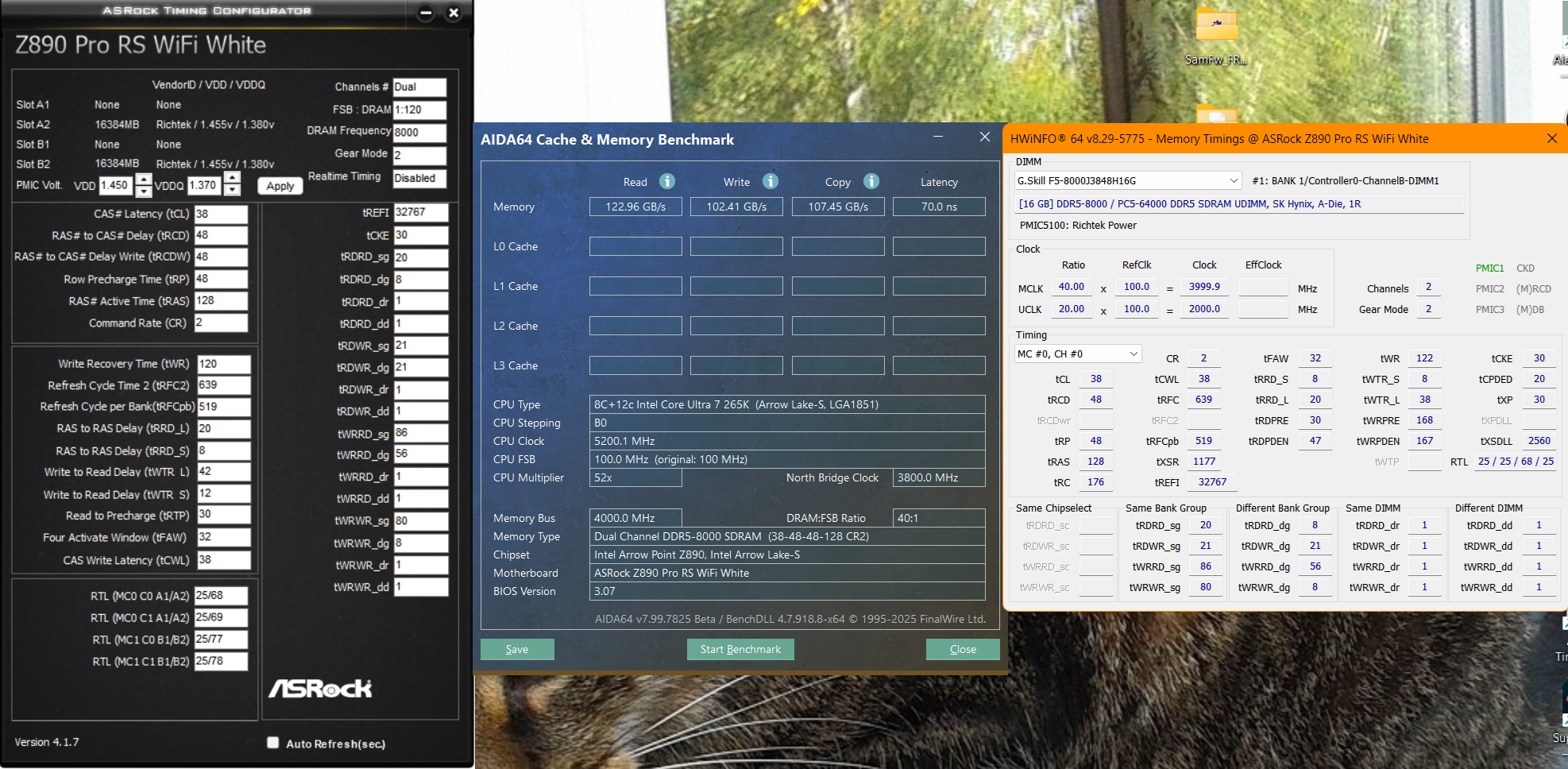The image size is (1568, 769).
Task: Expand the G.Skill DIMM selection dropdown
Action: click(x=1234, y=181)
